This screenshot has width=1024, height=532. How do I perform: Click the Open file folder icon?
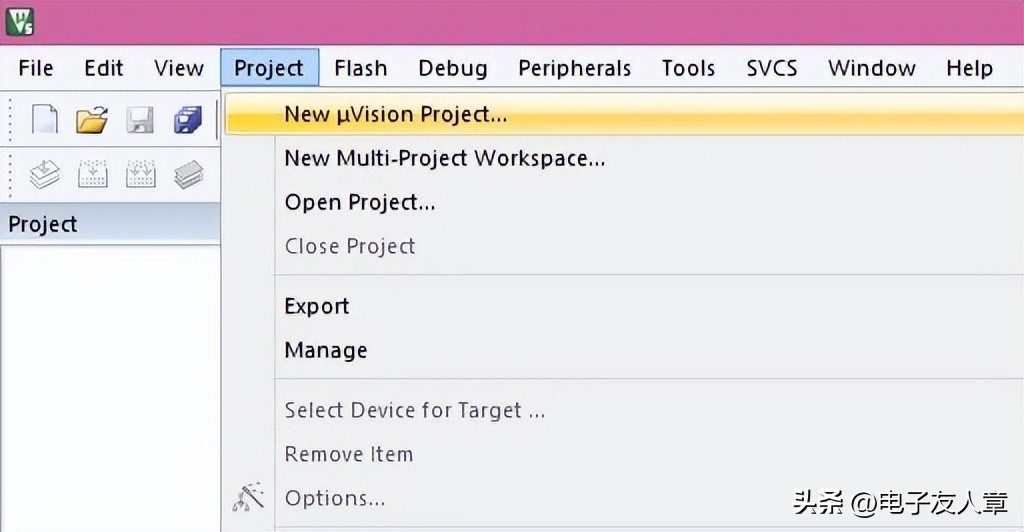point(92,120)
